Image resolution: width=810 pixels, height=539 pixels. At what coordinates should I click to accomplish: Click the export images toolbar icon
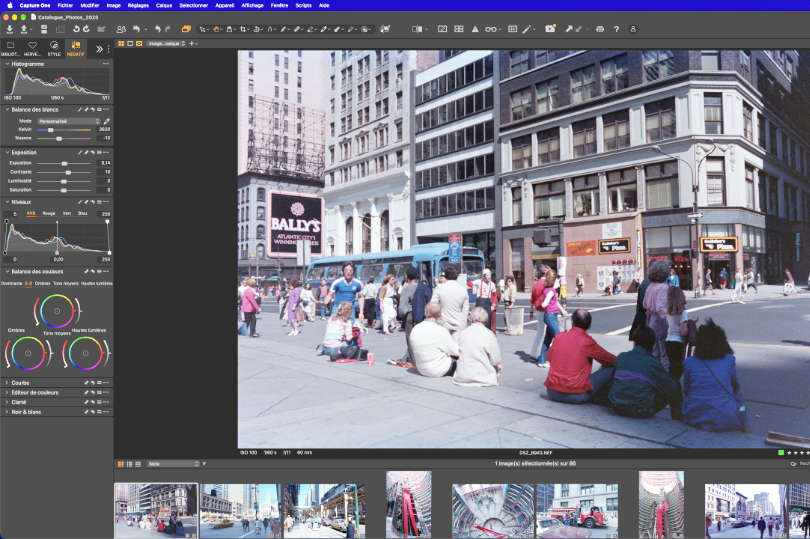[23, 29]
